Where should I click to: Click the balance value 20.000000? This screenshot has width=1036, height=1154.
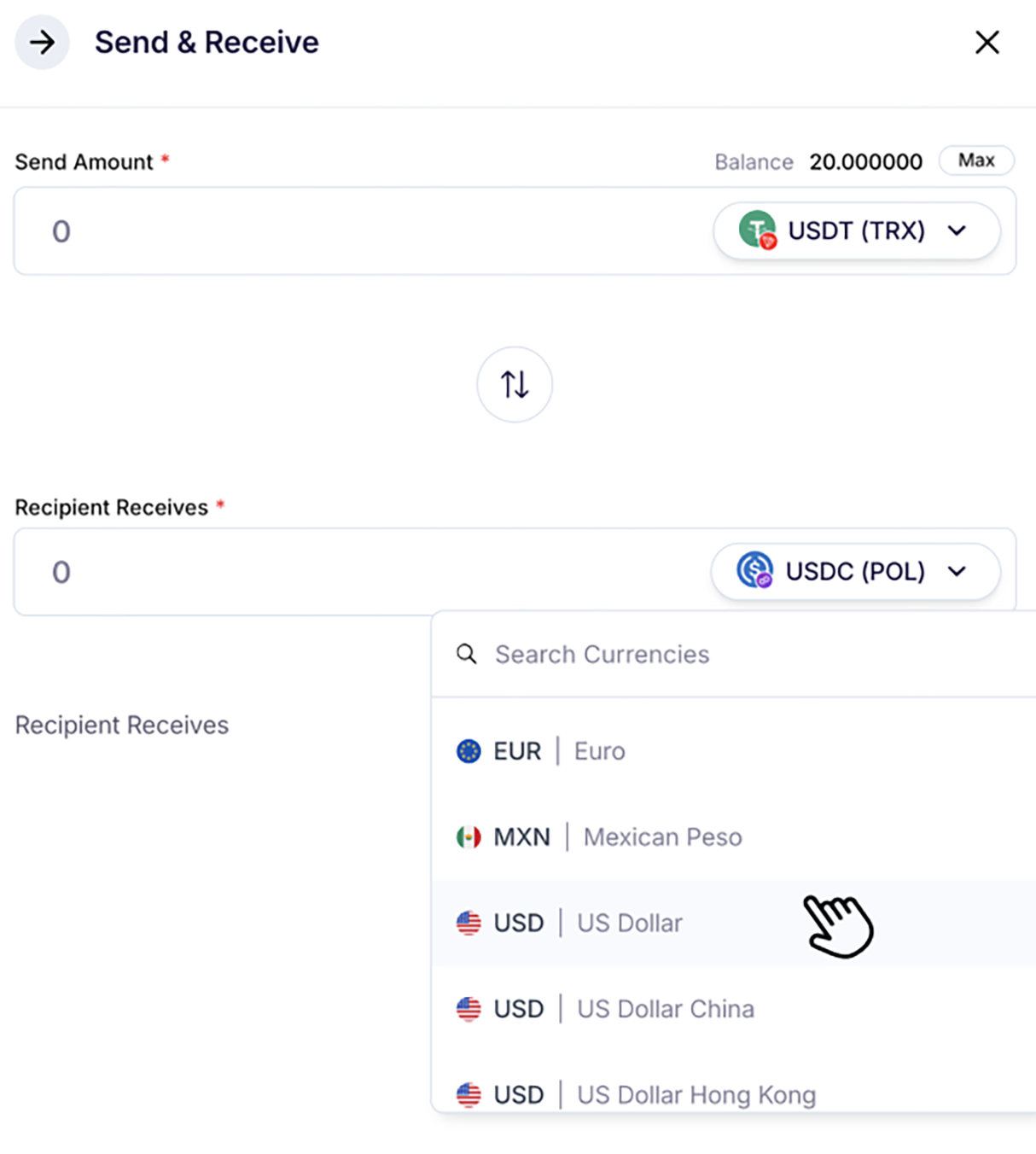[x=865, y=162]
